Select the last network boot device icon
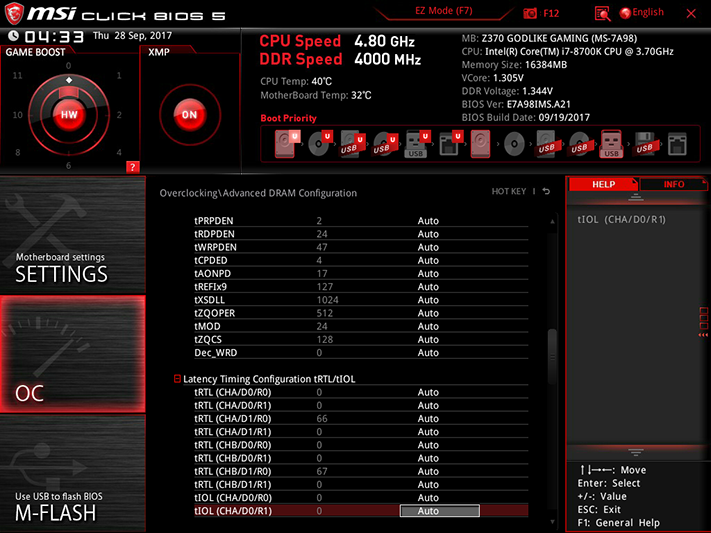Viewport: 711px width, 533px height. (x=677, y=144)
